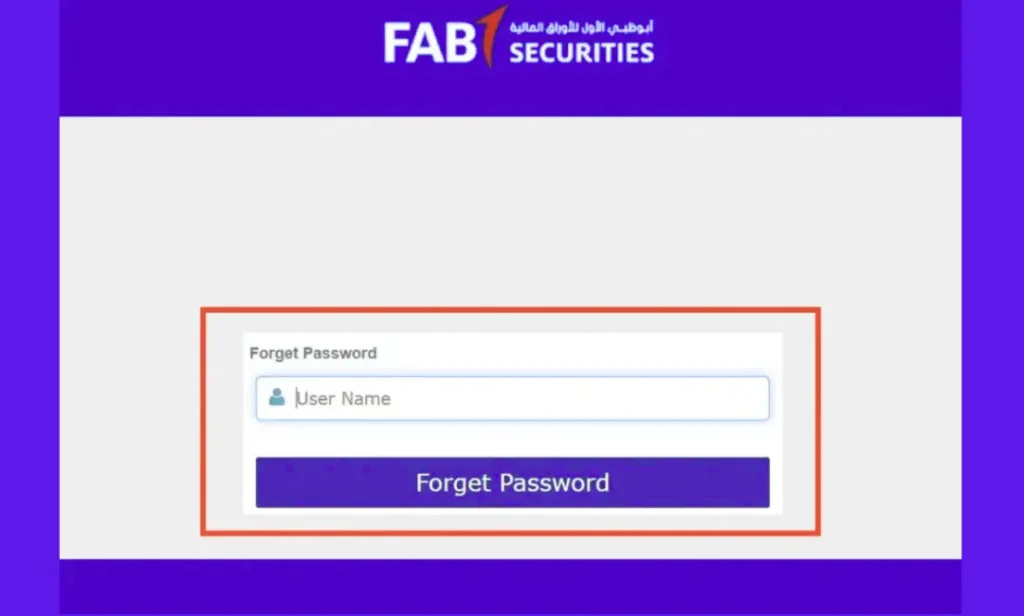Click the User Name placeholder text
The image size is (1024, 616).
point(343,398)
